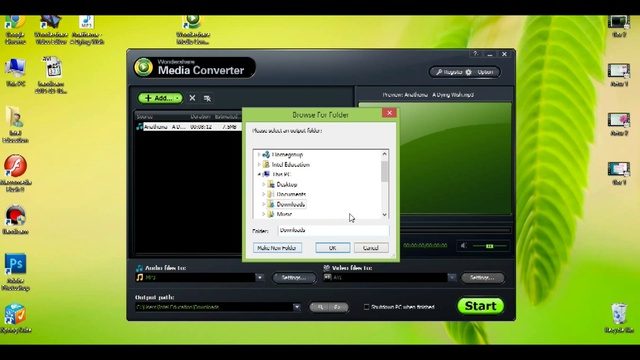640x360 pixels.
Task: Click the open output folder icon
Action: click(338, 307)
